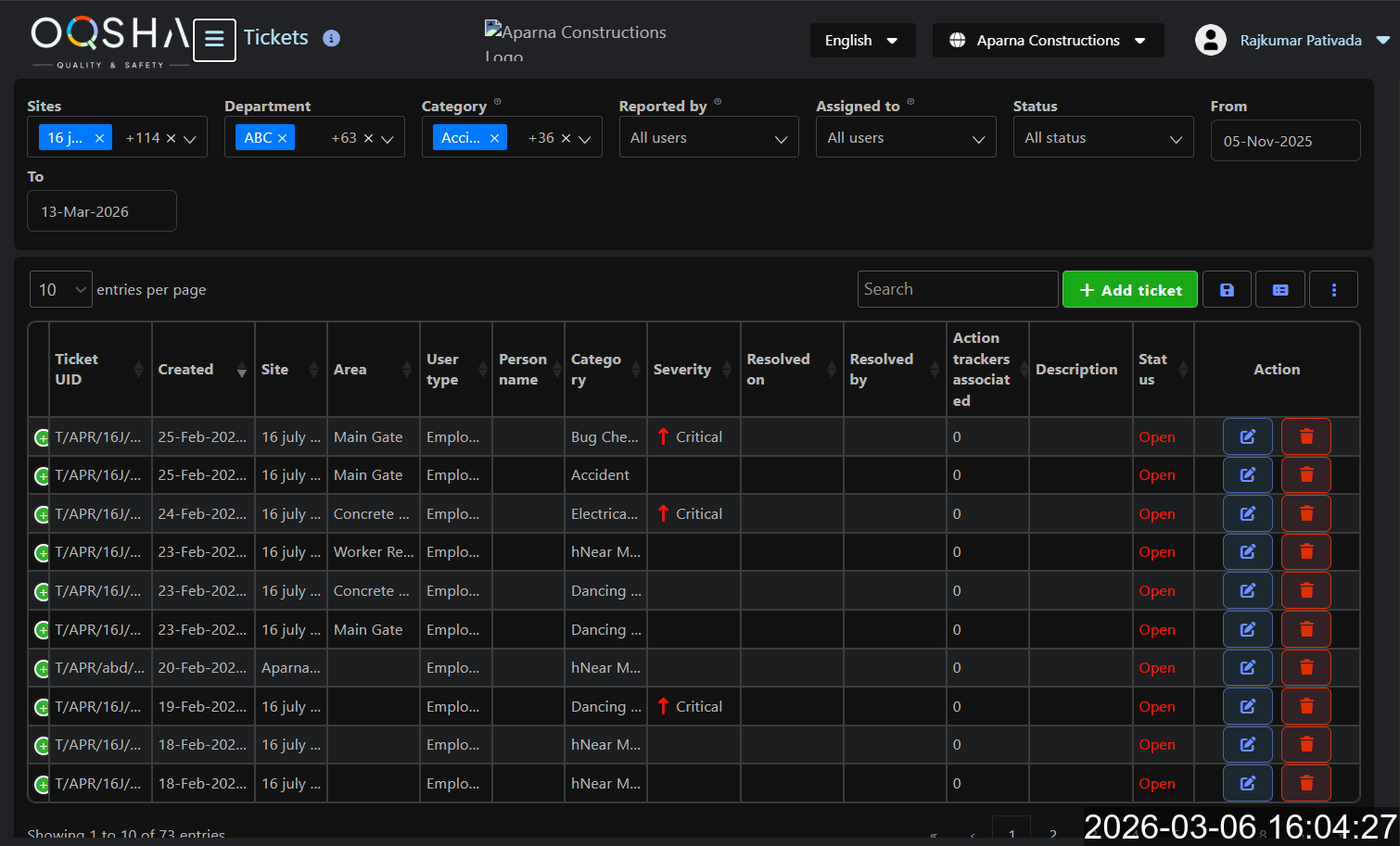
Task: Change the entries per page selector
Action: (61, 290)
